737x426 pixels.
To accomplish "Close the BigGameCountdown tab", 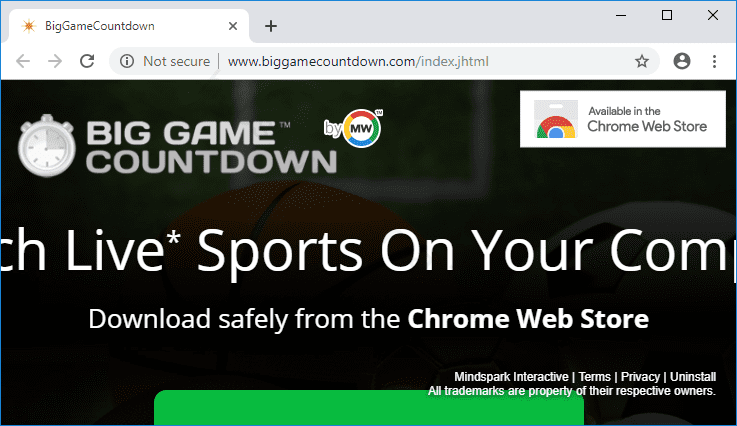I will pos(234,26).
